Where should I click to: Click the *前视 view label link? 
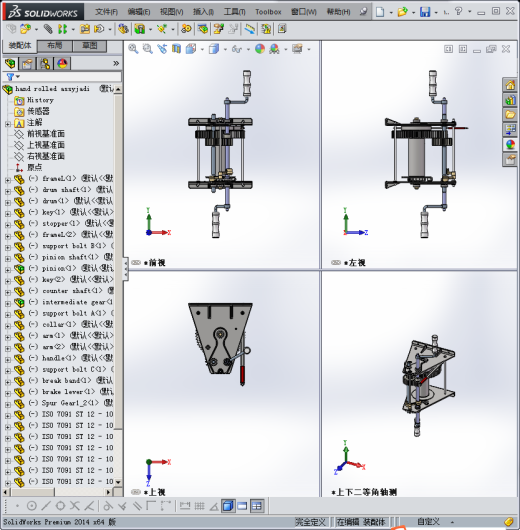[x=155, y=263]
